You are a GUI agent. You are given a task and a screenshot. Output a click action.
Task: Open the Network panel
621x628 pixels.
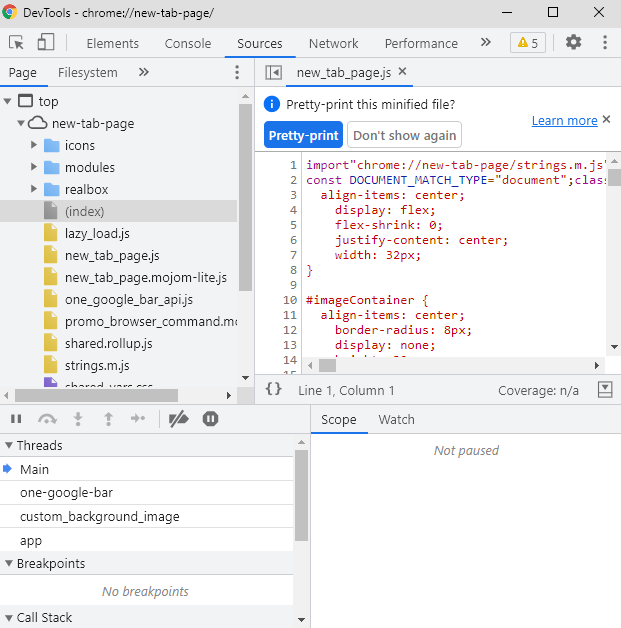[334, 43]
